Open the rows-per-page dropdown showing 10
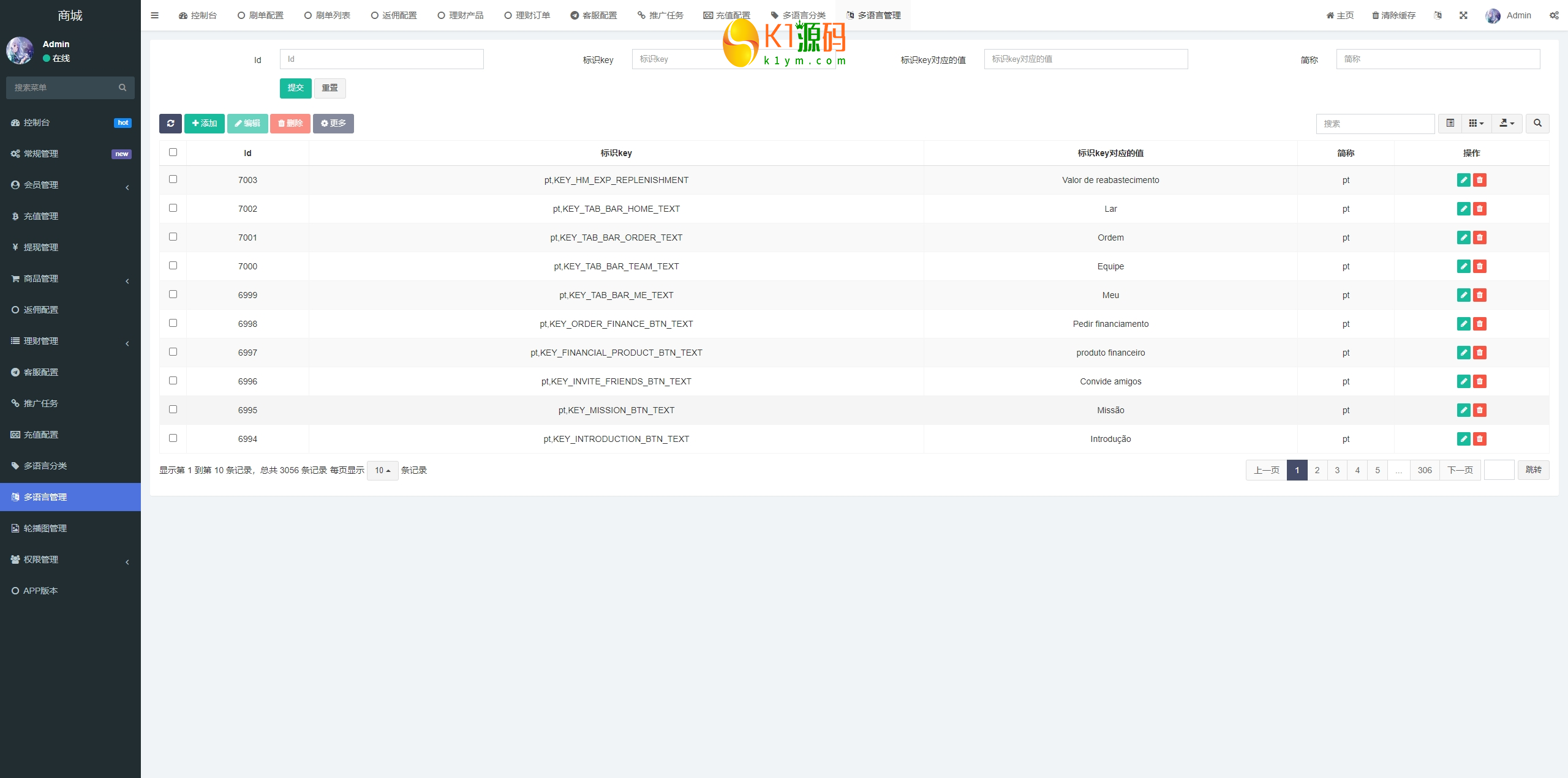The width and height of the screenshot is (1568, 778). coord(382,470)
